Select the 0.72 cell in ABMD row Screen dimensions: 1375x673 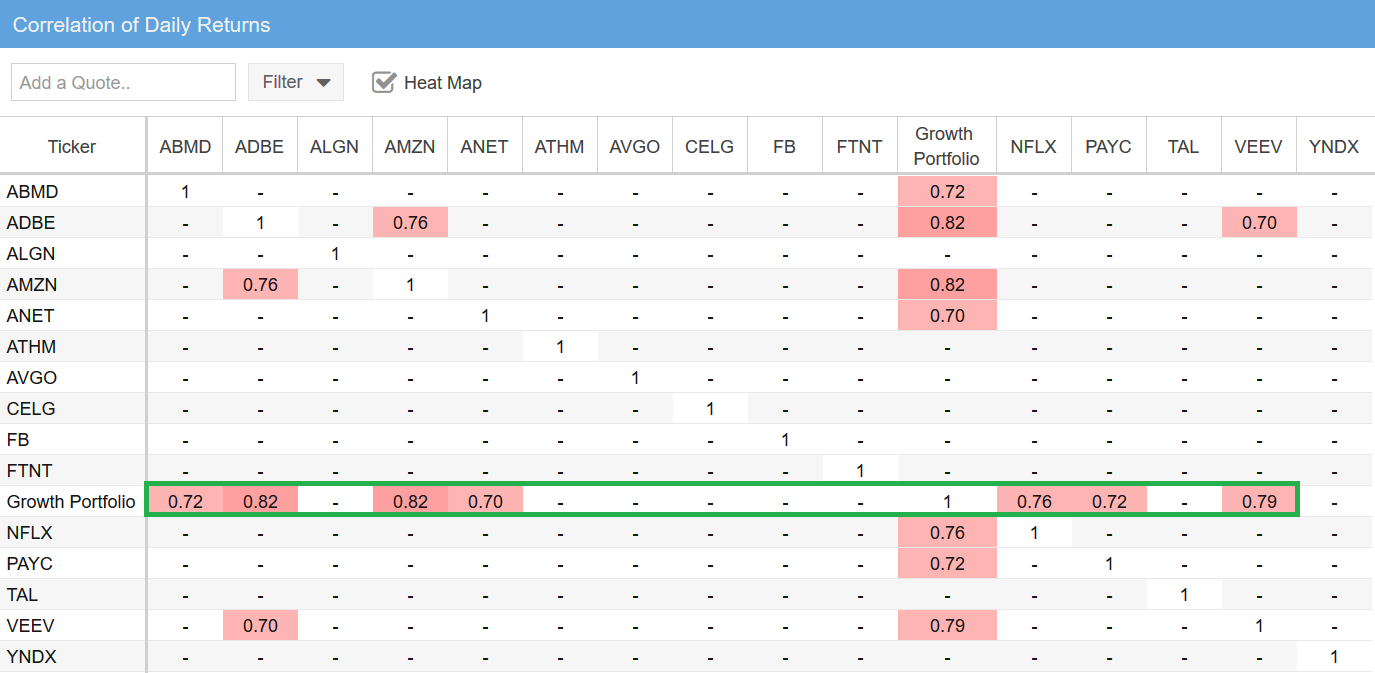point(947,192)
